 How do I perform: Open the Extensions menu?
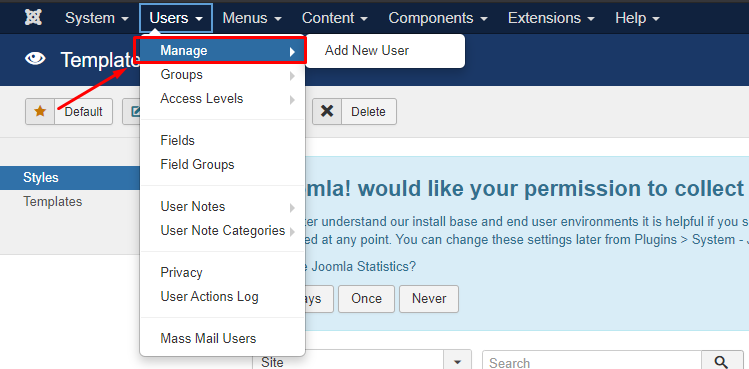[x=551, y=18]
